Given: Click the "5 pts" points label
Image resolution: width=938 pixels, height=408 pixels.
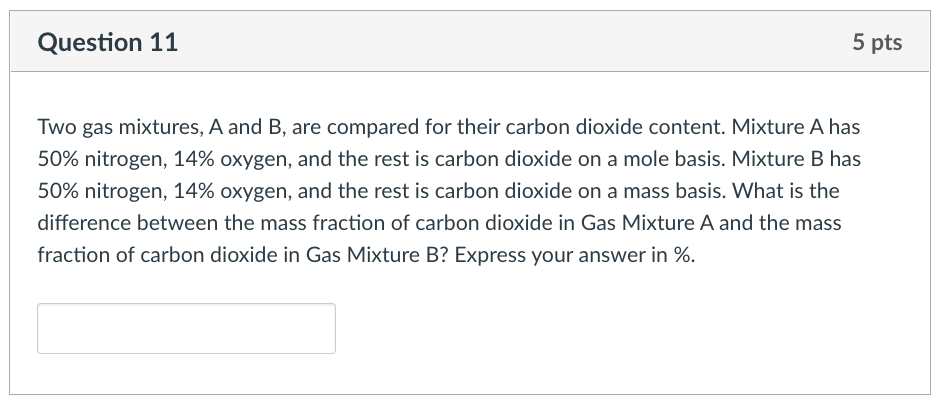Looking at the screenshot, I should coord(877,42).
